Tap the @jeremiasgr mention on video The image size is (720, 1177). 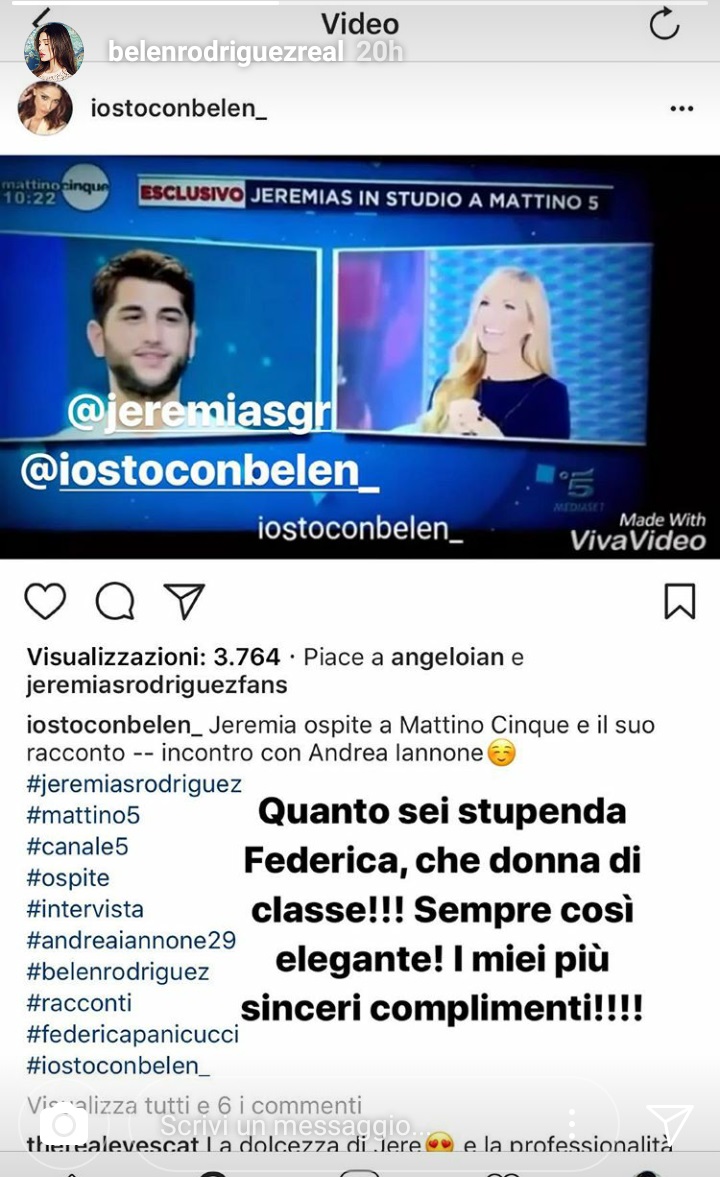click(x=198, y=412)
